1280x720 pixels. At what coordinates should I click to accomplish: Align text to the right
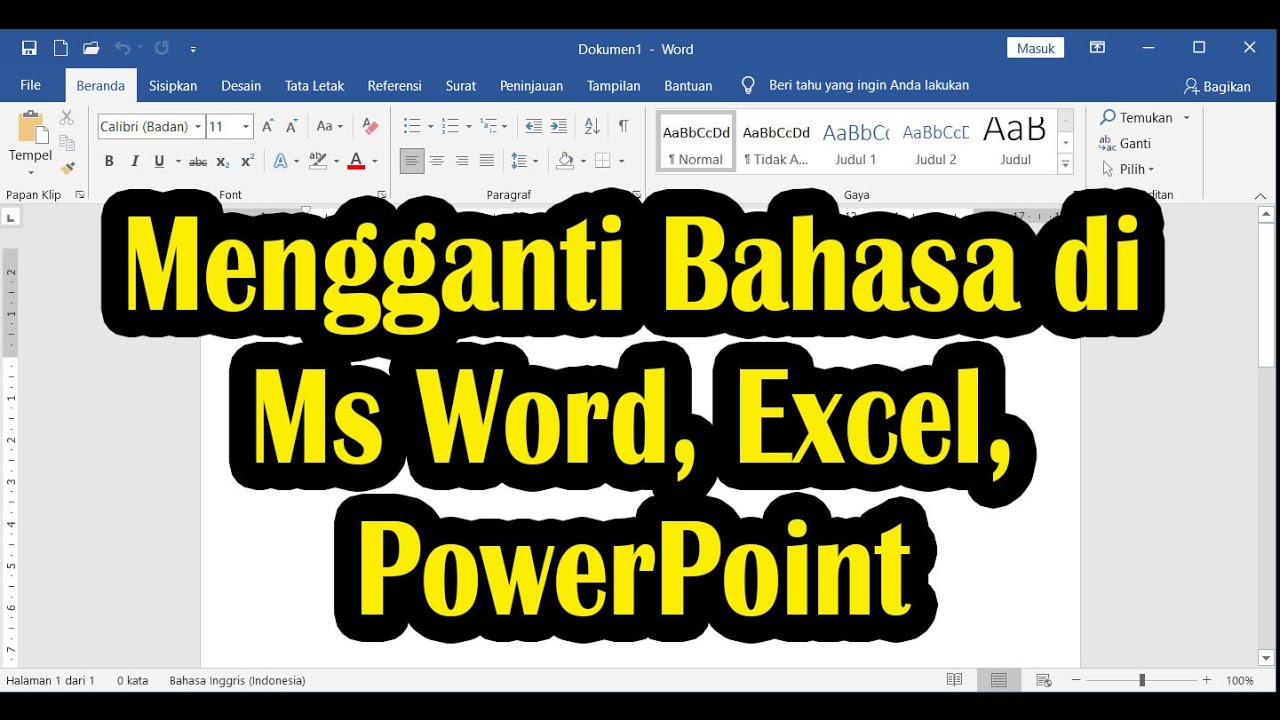(462, 161)
